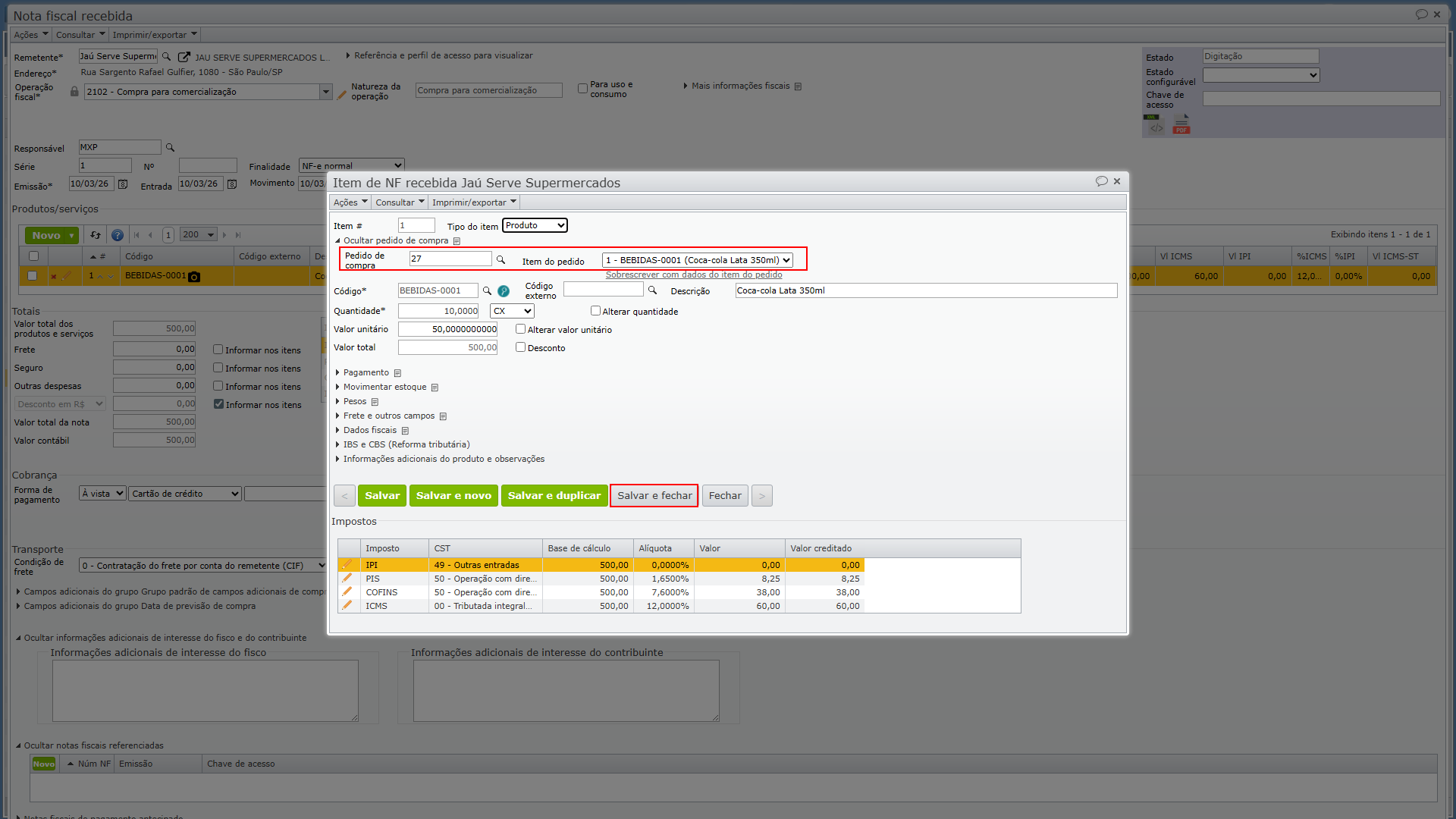Open Ações menu of the Nota fiscal recebida window
Viewport: 1456px width, 819px height.
tap(31, 35)
